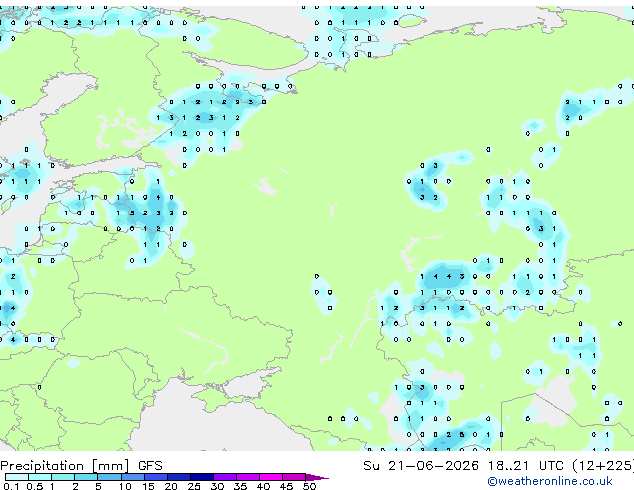
Task: Pick the 5–10 mm legend swatch
Action: coord(110,477)
